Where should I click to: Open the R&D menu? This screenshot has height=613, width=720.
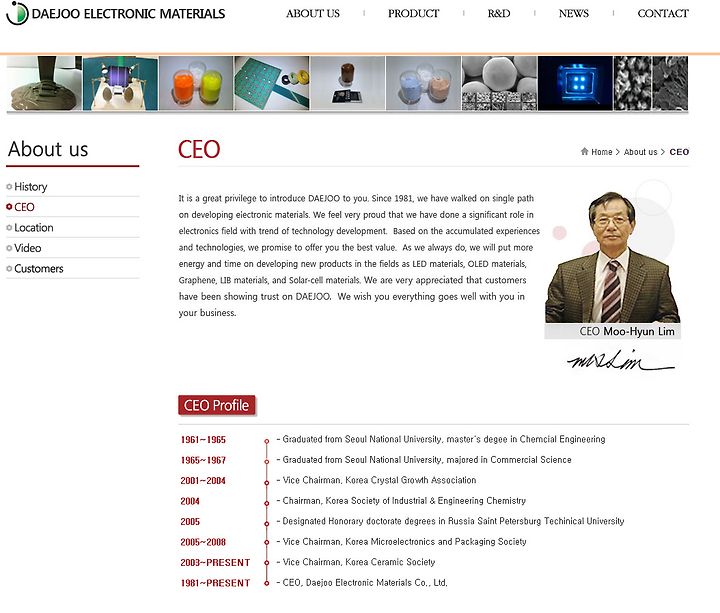499,14
